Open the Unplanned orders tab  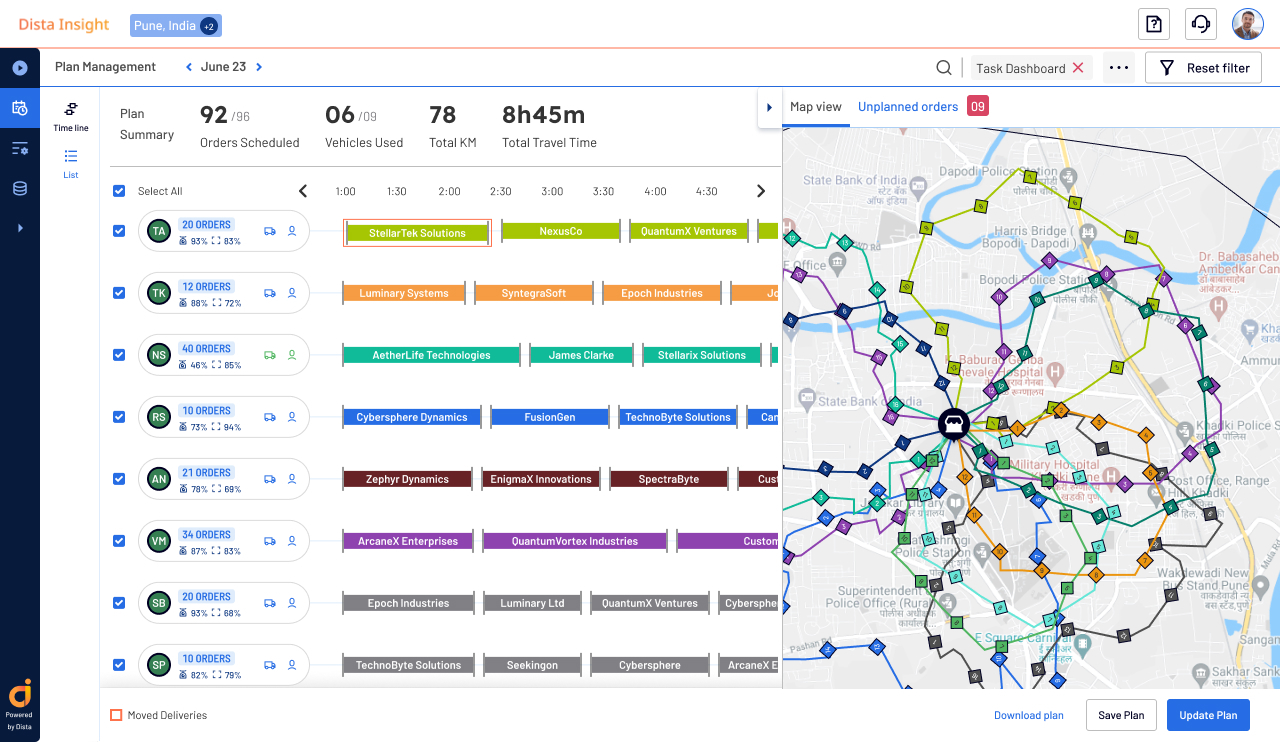(x=908, y=107)
